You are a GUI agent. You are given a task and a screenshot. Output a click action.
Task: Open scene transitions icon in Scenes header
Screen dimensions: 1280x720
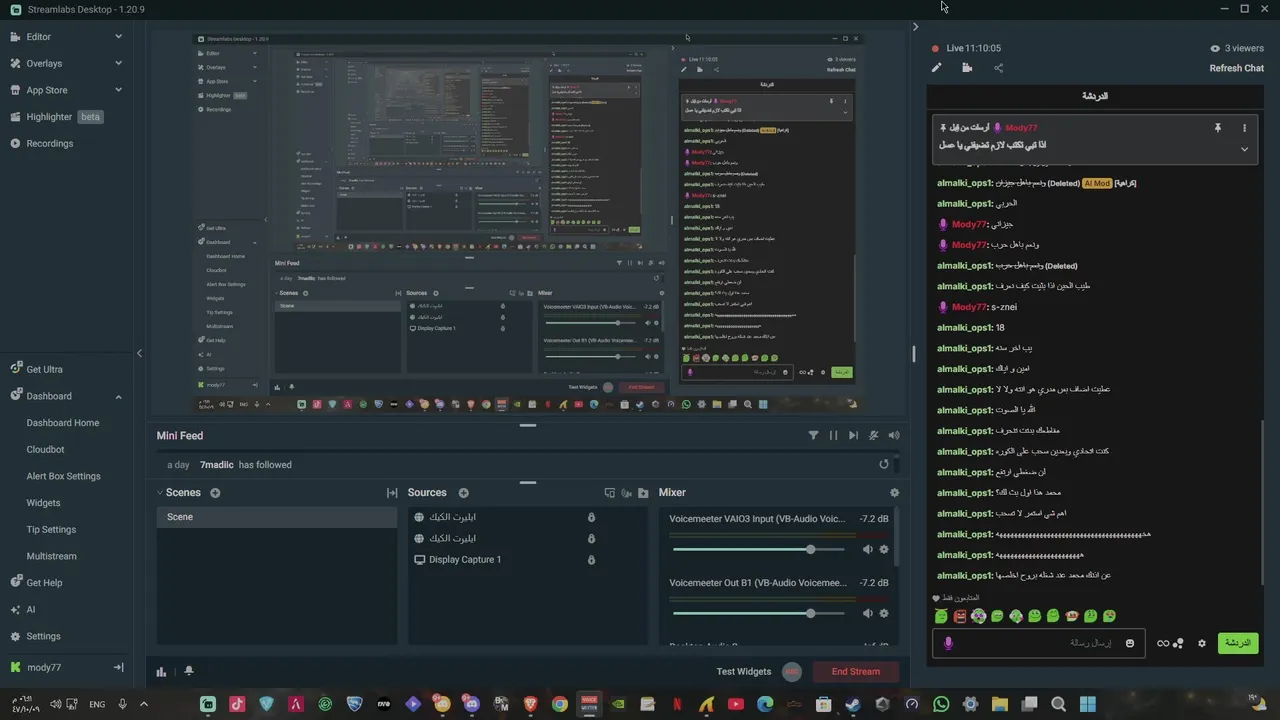coord(392,493)
